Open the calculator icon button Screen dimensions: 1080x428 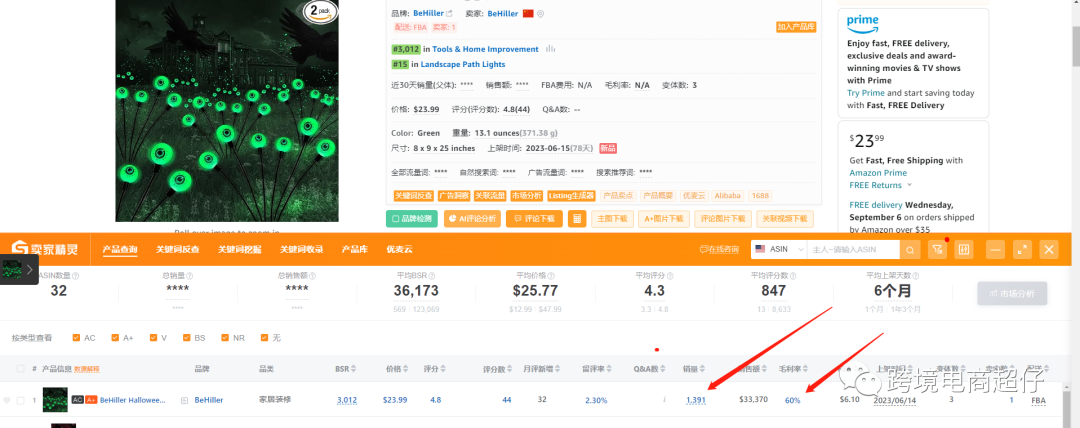[x=577, y=219]
